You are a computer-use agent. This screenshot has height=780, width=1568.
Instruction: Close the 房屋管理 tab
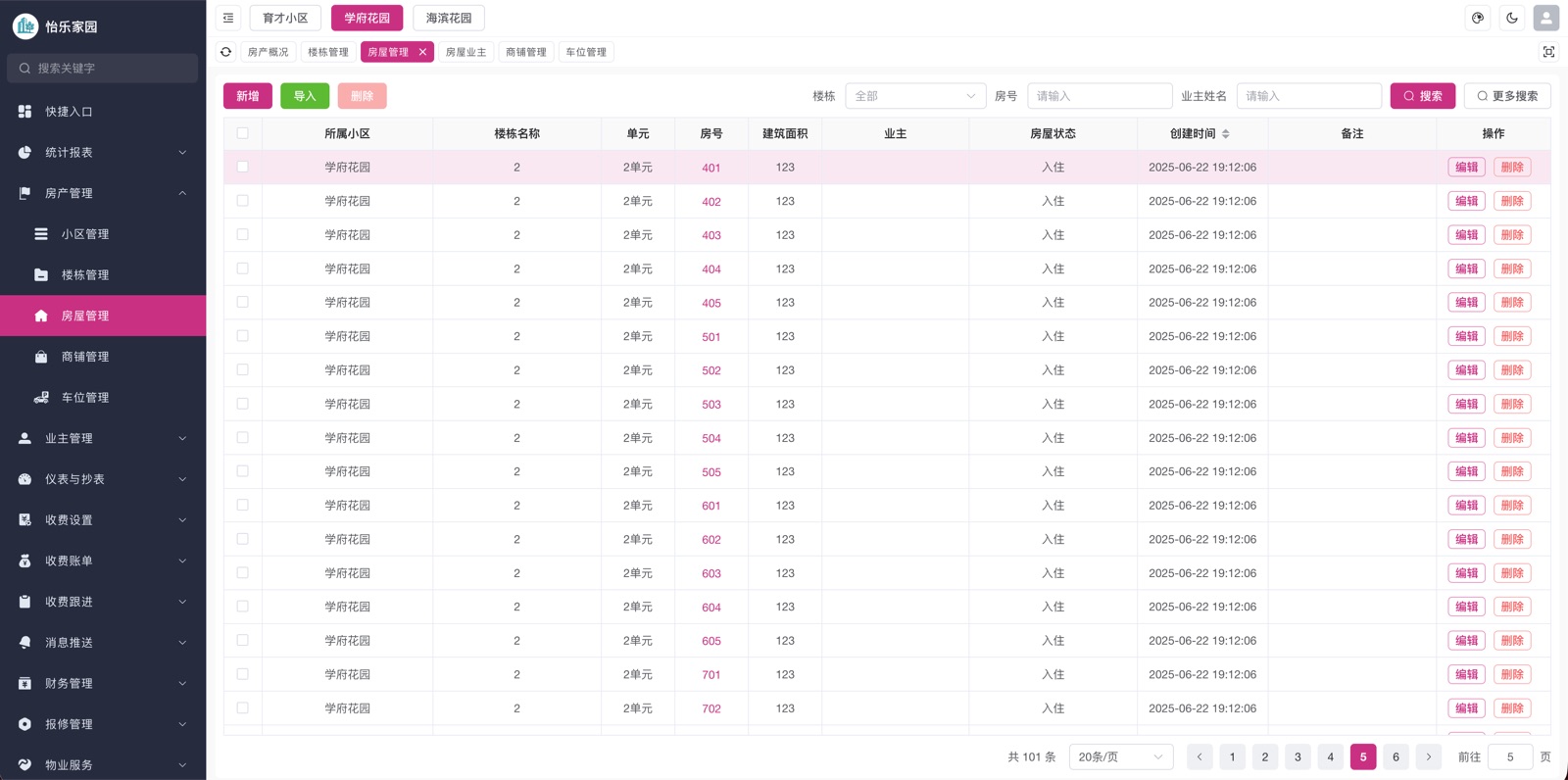422,52
